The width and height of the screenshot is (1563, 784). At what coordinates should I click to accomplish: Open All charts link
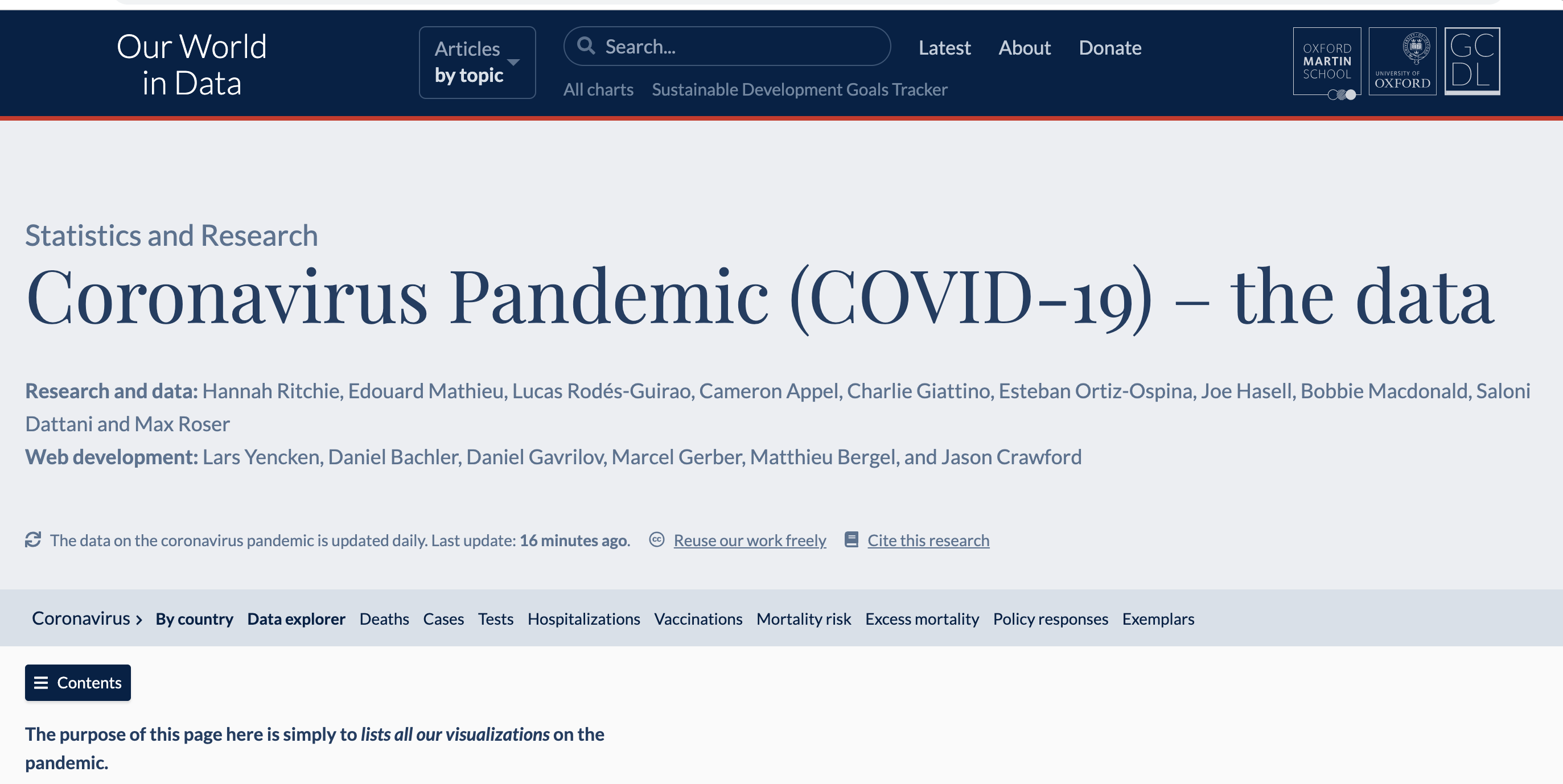pos(598,89)
